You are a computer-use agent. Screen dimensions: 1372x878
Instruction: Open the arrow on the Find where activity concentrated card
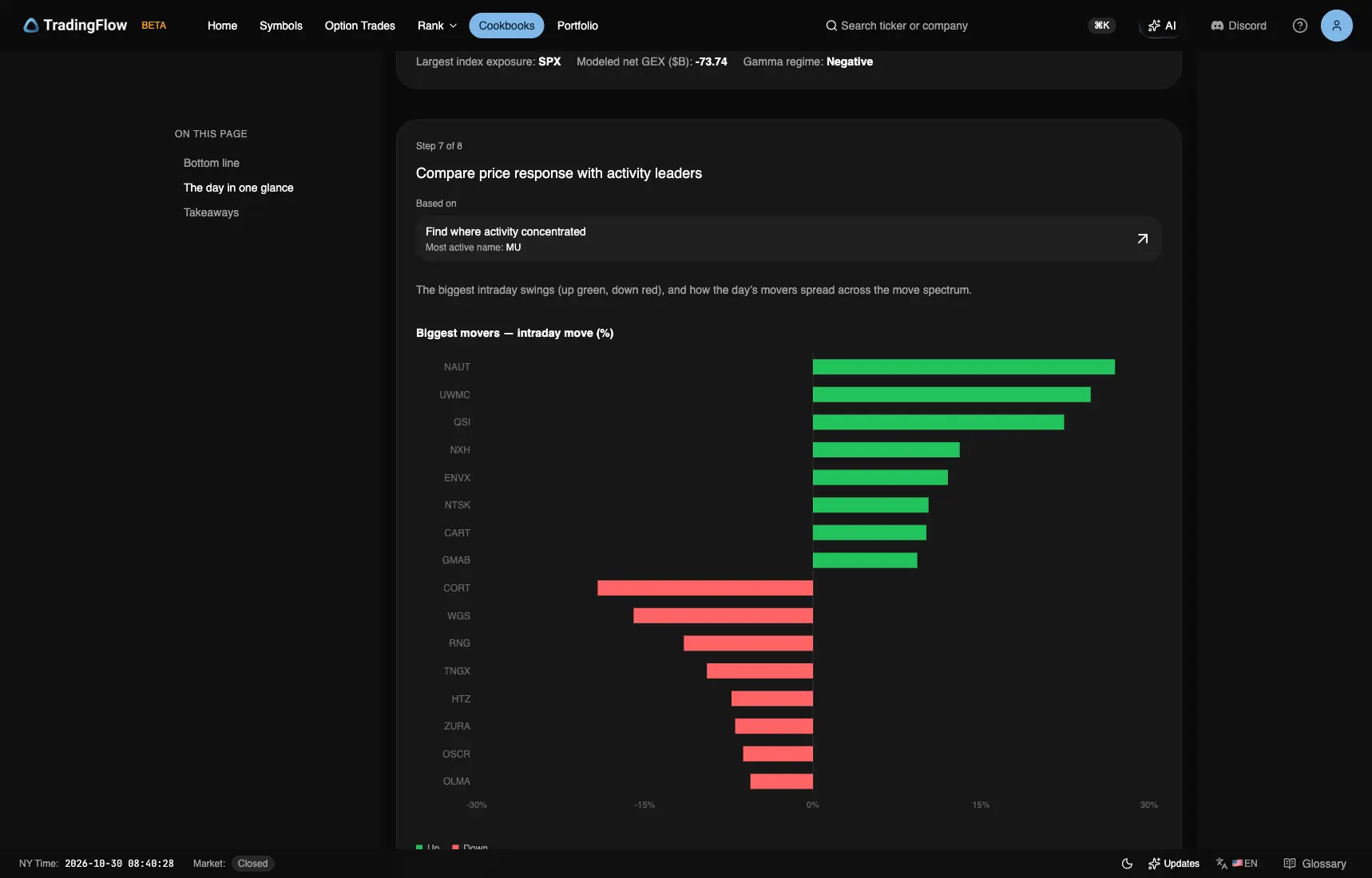[1142, 239]
